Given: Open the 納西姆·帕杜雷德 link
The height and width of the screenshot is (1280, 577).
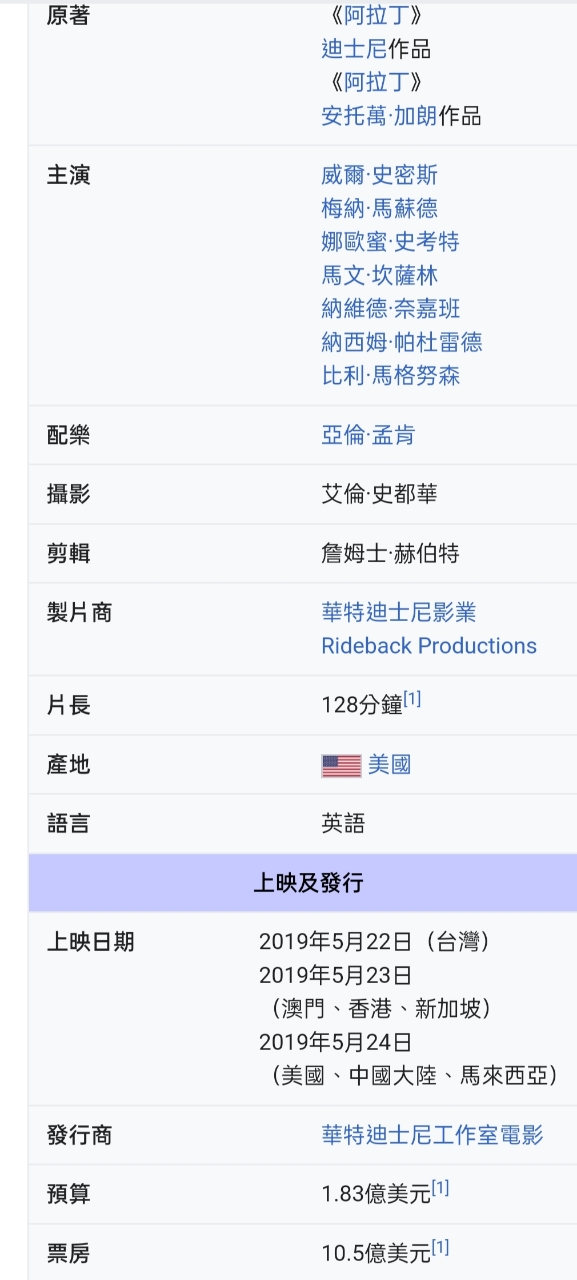Looking at the screenshot, I should (402, 343).
